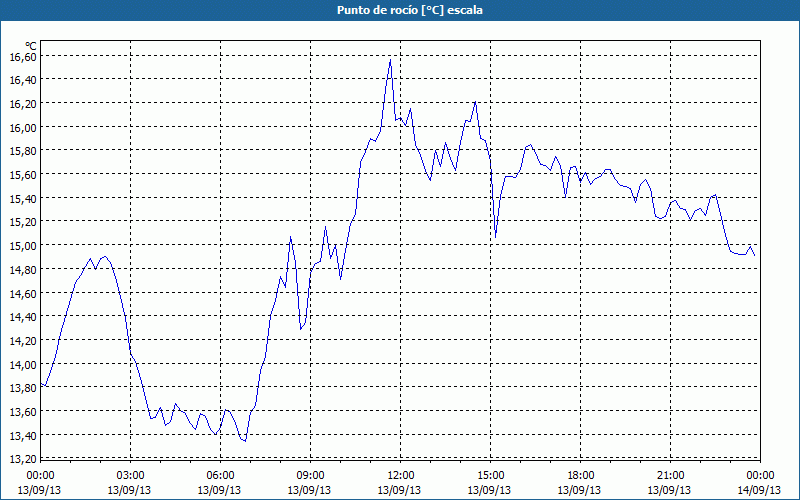Click the 18:00 13/09/13 time label
This screenshot has width=800, height=500.
click(x=580, y=483)
